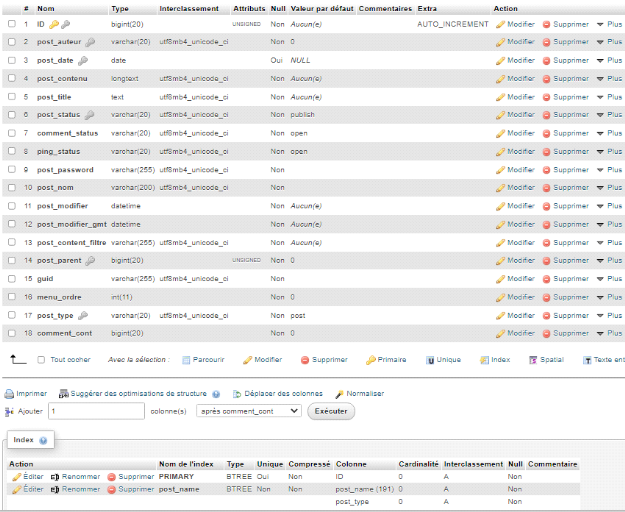Click the Index icon in selection bar
Image resolution: width=625 pixels, height=512 pixels.
pos(484,360)
